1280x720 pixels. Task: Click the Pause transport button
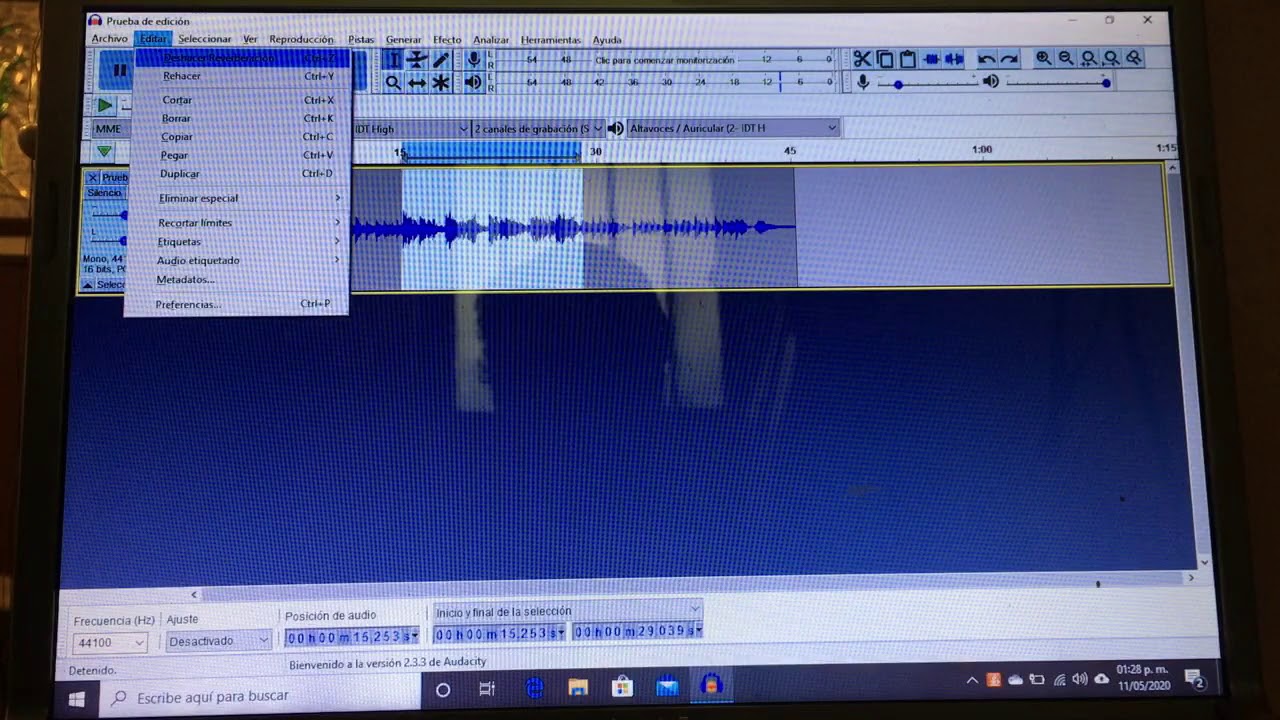(119, 70)
